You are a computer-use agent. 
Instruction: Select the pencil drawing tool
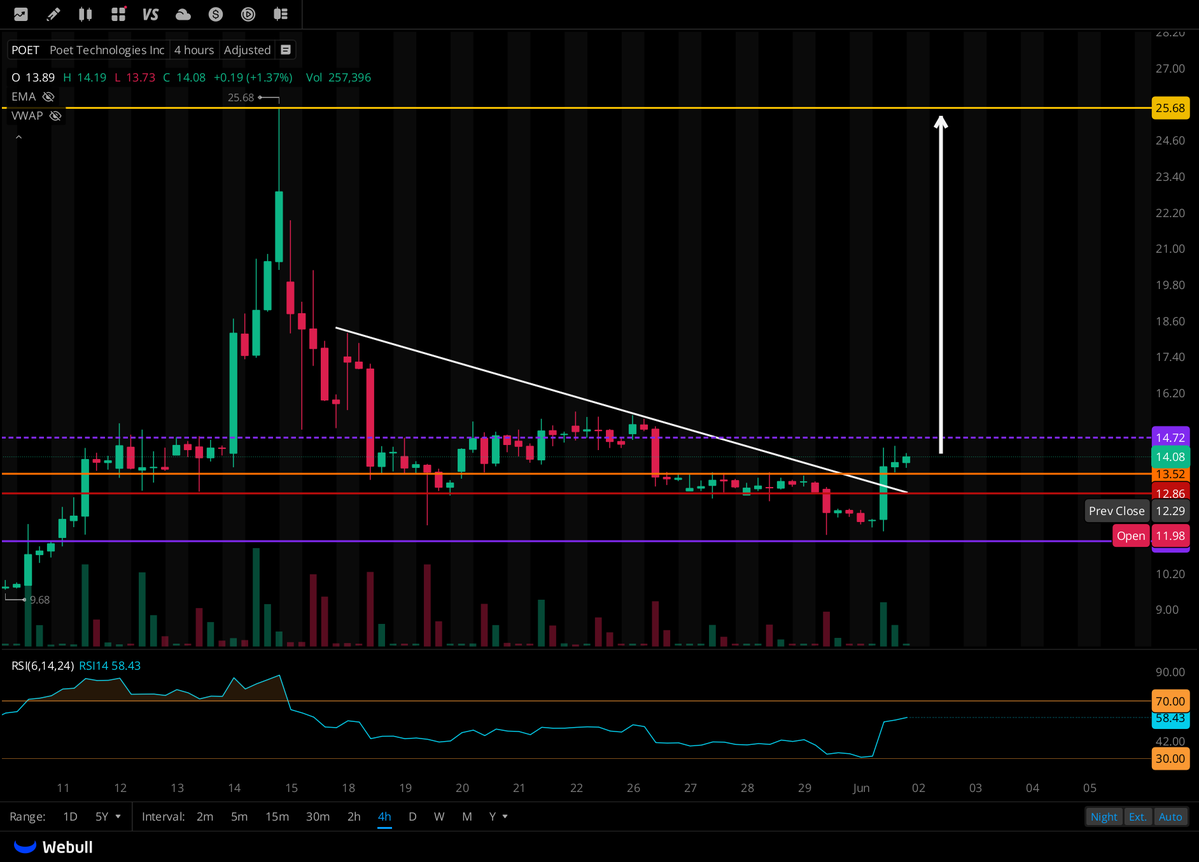pos(53,14)
